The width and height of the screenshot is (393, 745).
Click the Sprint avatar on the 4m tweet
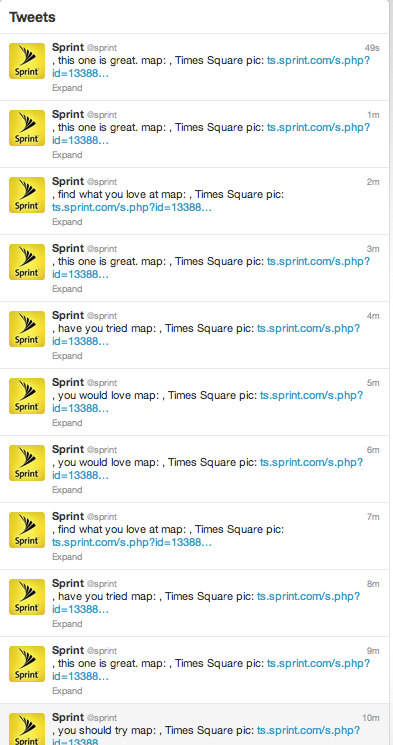tap(27, 329)
